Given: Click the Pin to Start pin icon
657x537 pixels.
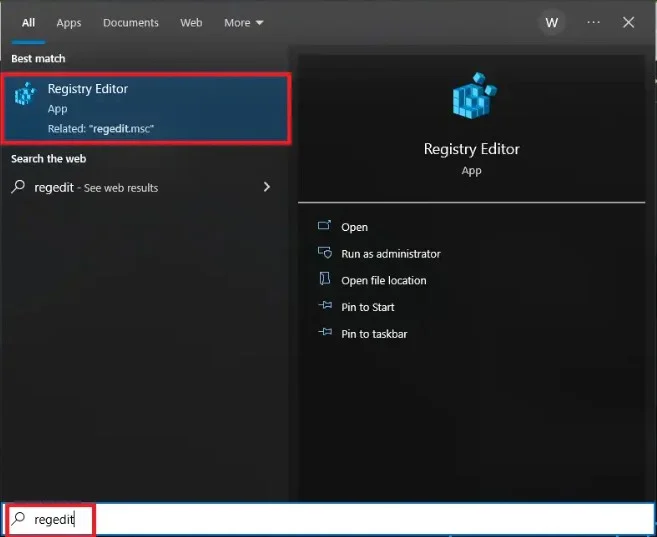Looking at the screenshot, I should click(323, 307).
